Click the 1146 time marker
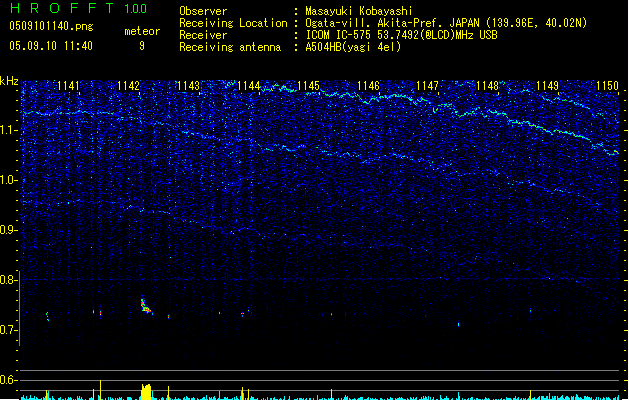 [x=368, y=86]
